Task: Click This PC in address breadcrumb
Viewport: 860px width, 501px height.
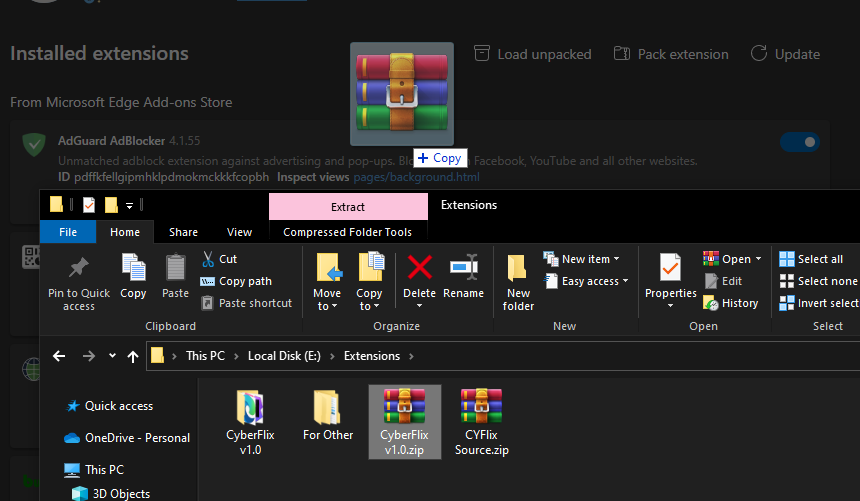Action: 205,356
